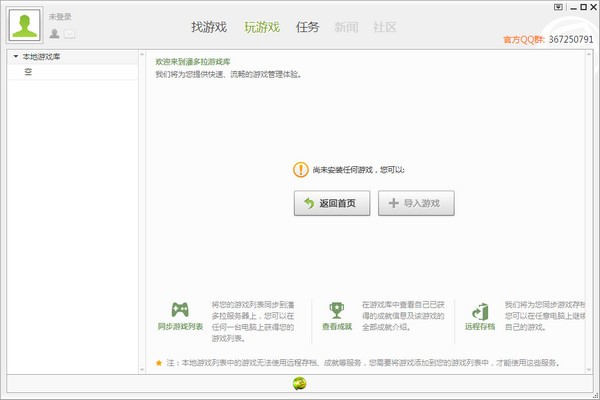This screenshot has height=400, width=600.
Task: Click the main content scrollbar down arrow
Action: pyautogui.click(x=589, y=370)
